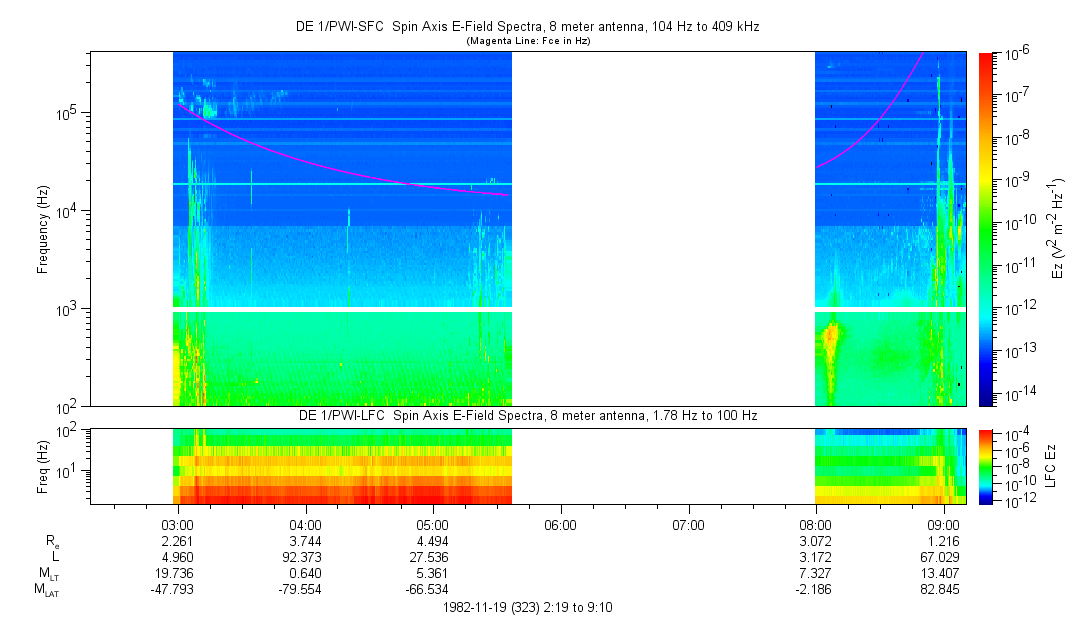Click the Frequency (Hz) axis label
This screenshot has height=620, width=1083.
[43, 230]
